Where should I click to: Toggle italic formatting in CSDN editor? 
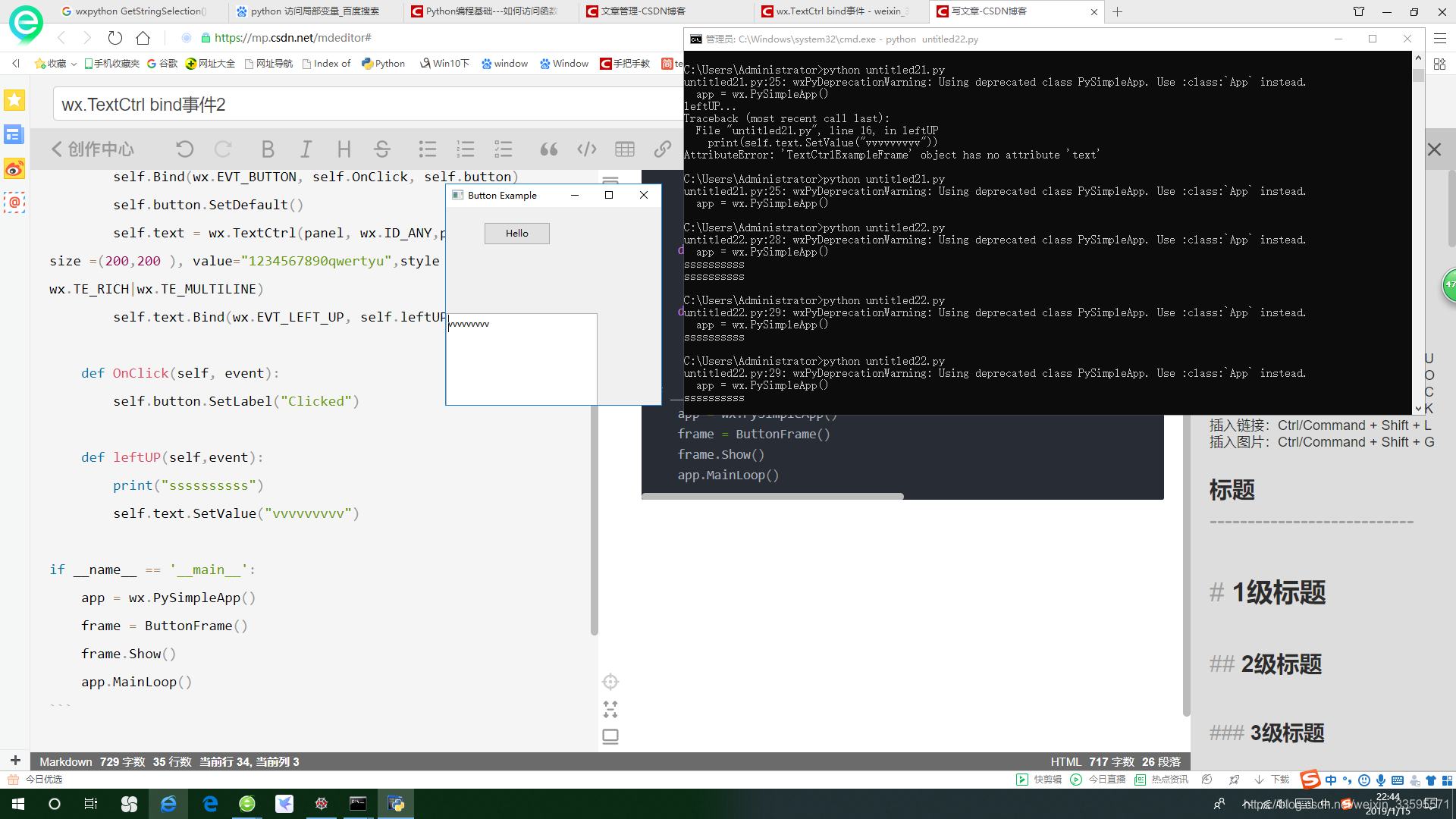click(306, 149)
